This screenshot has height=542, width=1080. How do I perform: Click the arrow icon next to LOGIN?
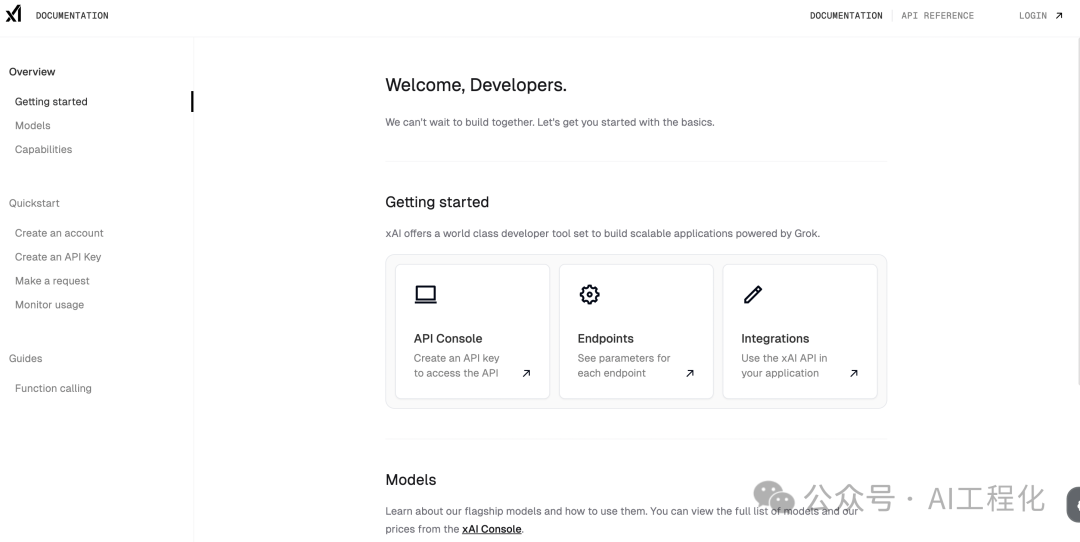[1059, 16]
